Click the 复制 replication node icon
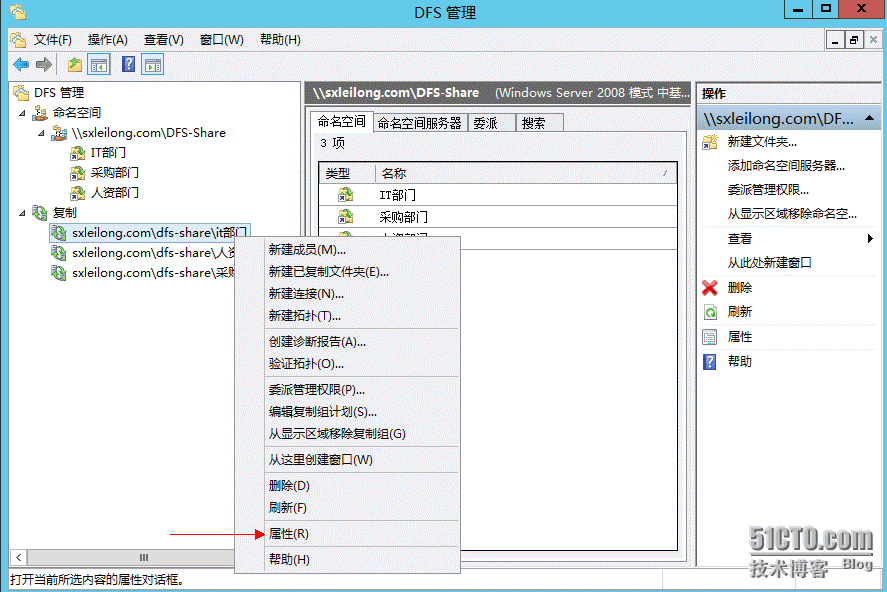The image size is (887, 592). 40,213
